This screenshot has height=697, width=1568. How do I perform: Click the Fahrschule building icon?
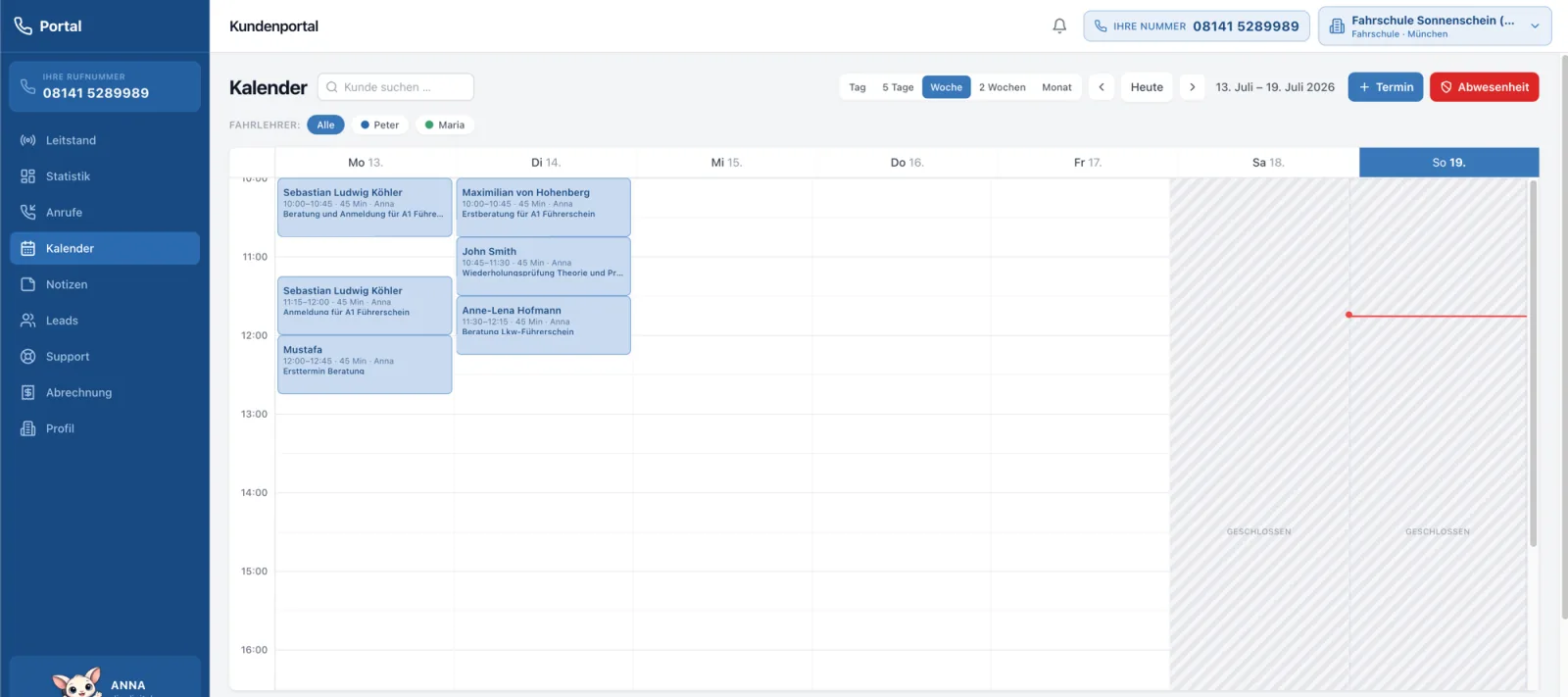coord(1337,26)
